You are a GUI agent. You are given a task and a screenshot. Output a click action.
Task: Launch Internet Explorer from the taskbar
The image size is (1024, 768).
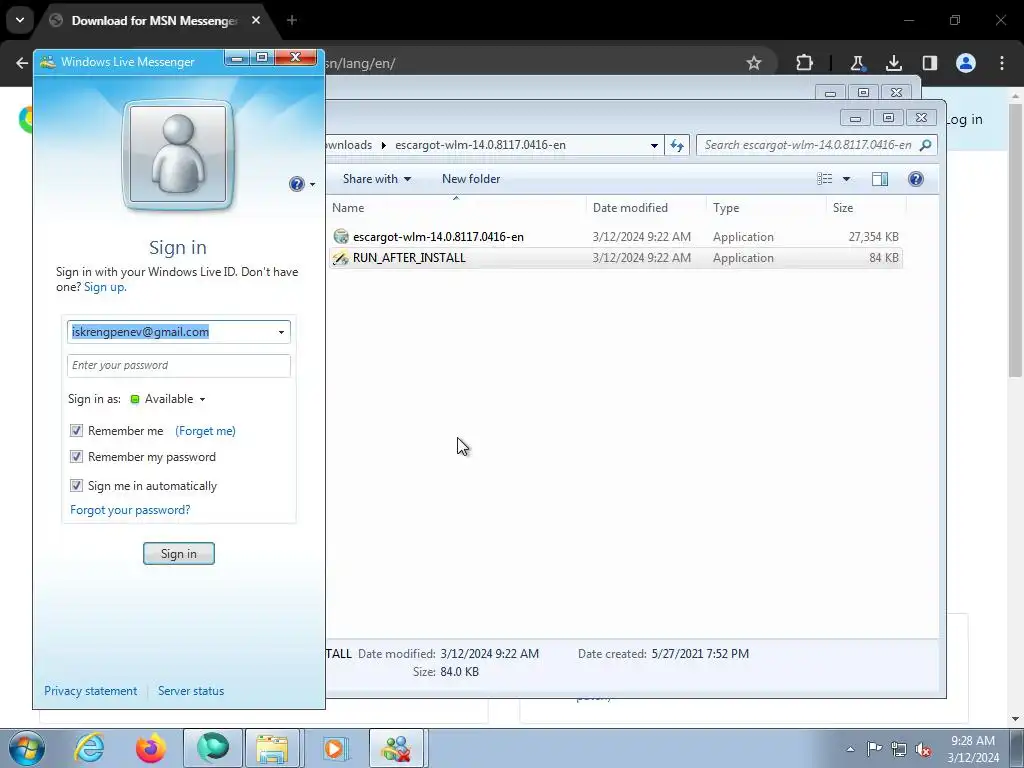click(x=89, y=748)
